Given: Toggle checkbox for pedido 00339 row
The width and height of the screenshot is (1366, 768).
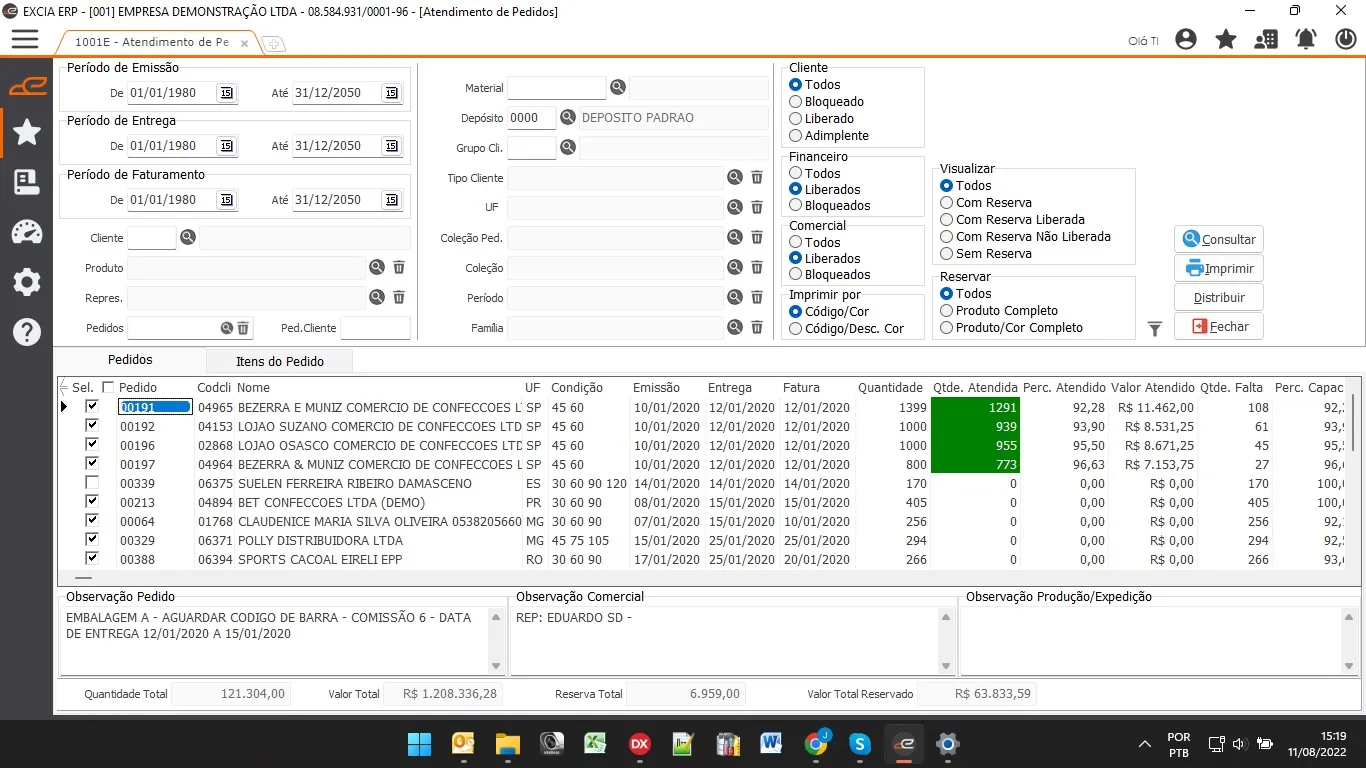Looking at the screenshot, I should coord(92,483).
